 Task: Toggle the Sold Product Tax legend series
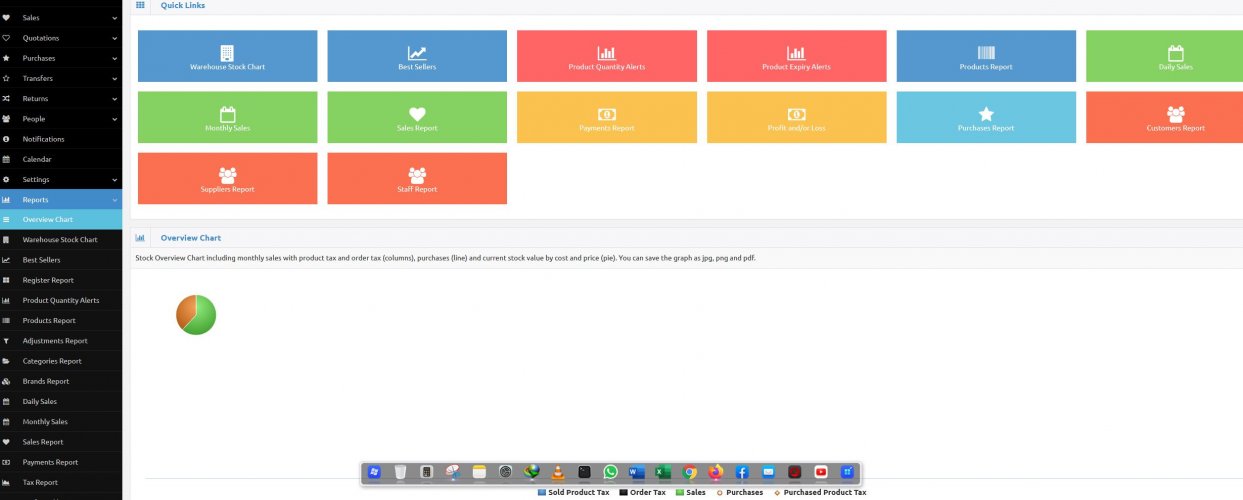pyautogui.click(x=573, y=492)
